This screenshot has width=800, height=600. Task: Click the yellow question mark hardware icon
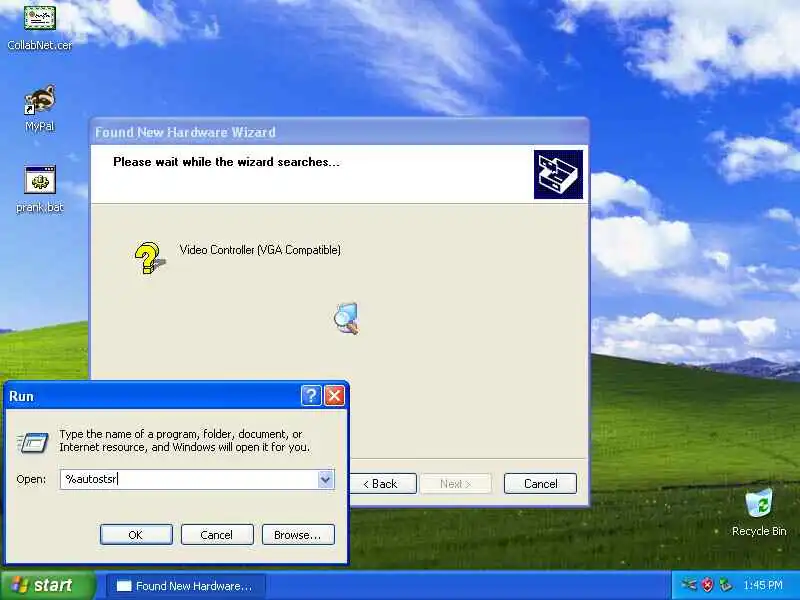point(149,258)
